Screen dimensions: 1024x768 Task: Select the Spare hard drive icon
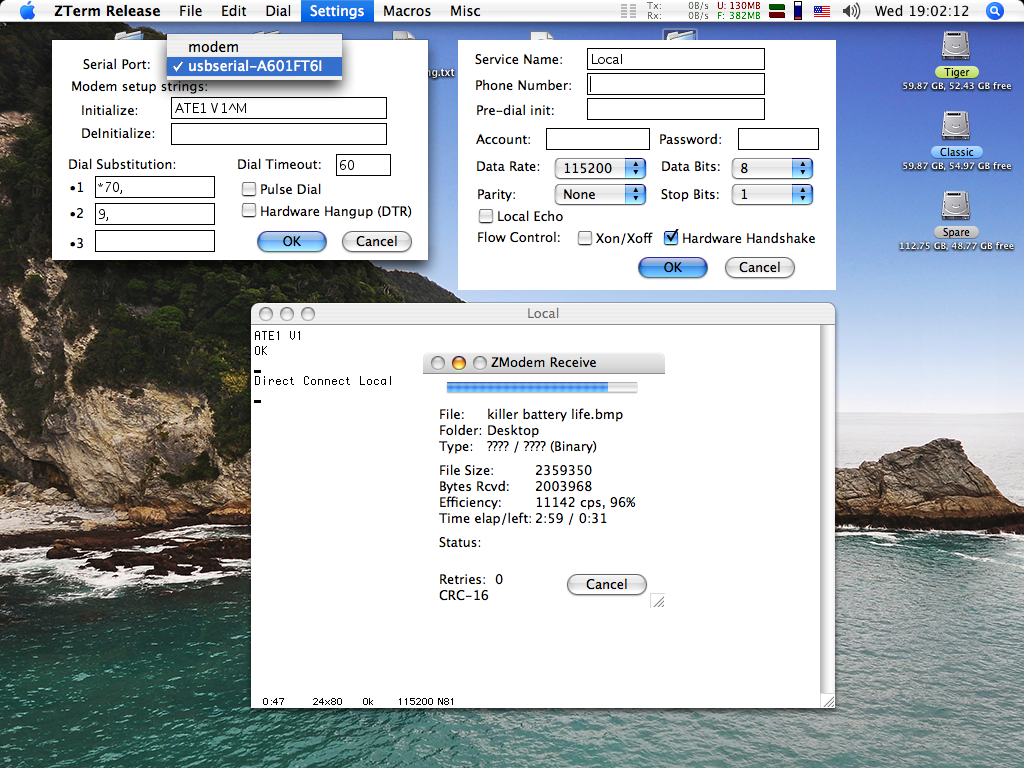[x=956, y=205]
